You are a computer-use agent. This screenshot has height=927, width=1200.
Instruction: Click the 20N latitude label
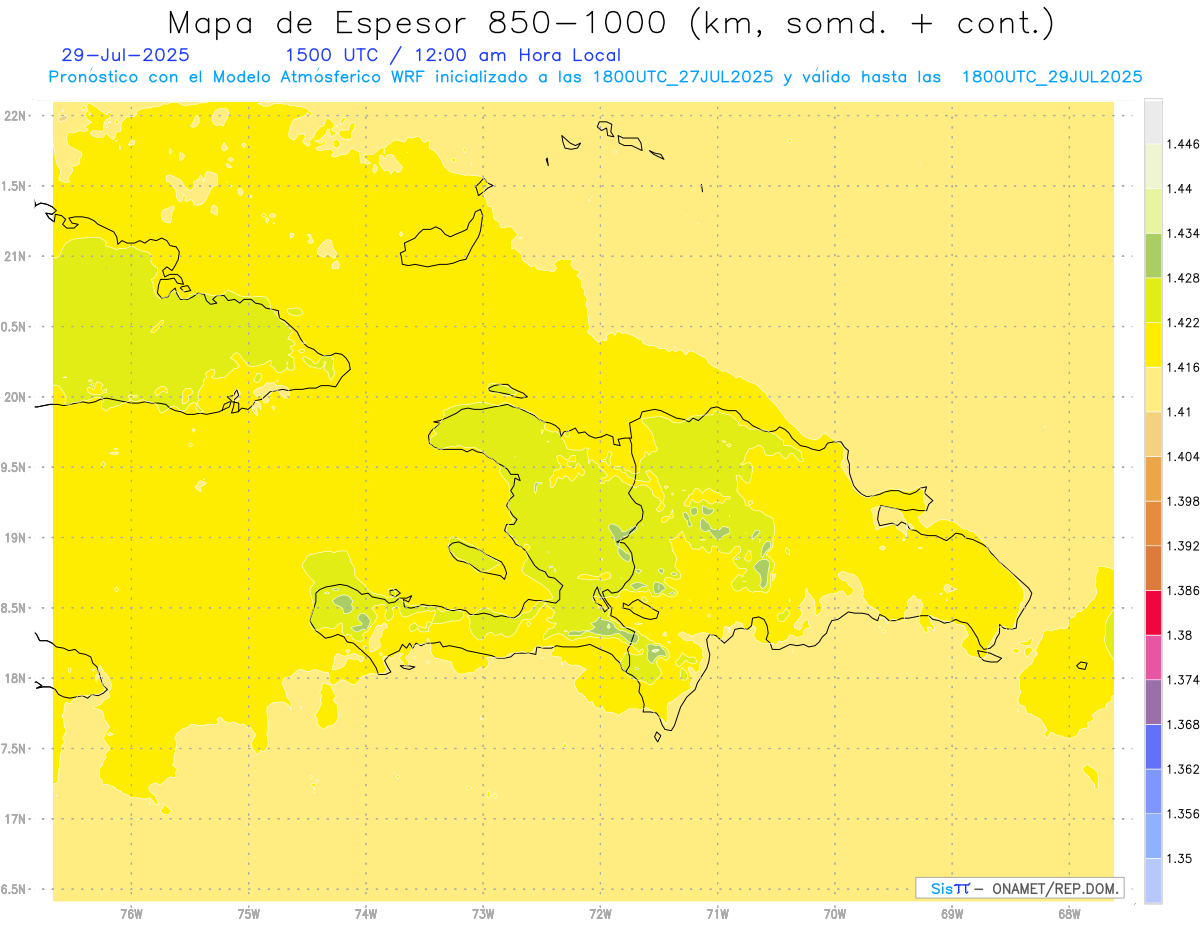pos(16,397)
